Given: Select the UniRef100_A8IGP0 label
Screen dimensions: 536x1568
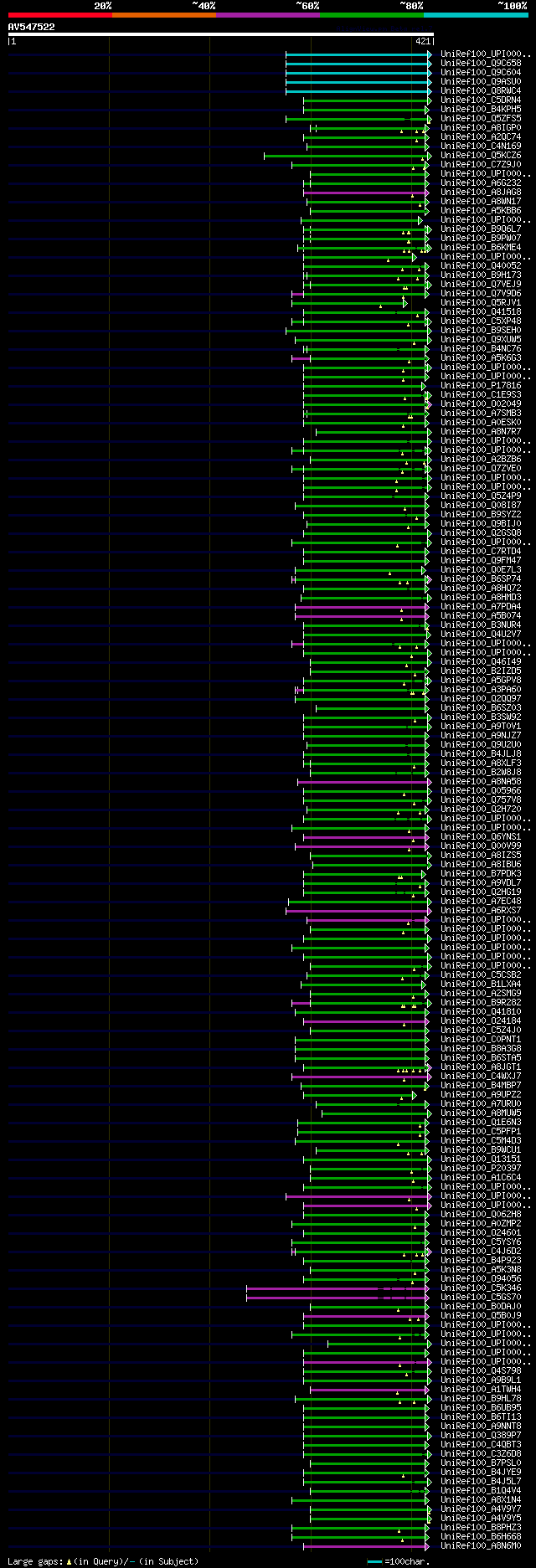Looking at the screenshot, I should 481,127.
